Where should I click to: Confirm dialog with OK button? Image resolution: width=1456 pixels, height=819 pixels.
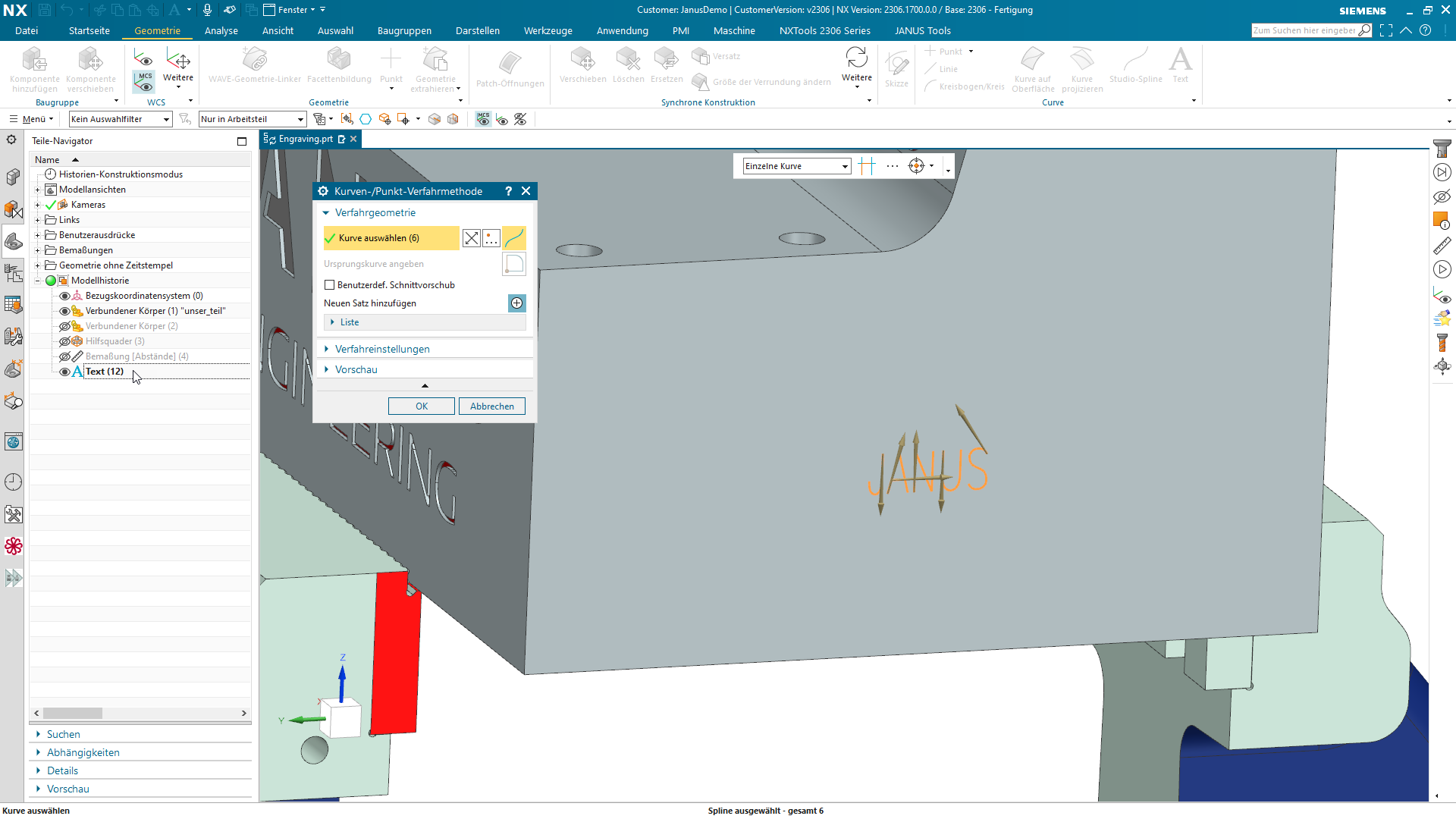tap(422, 406)
